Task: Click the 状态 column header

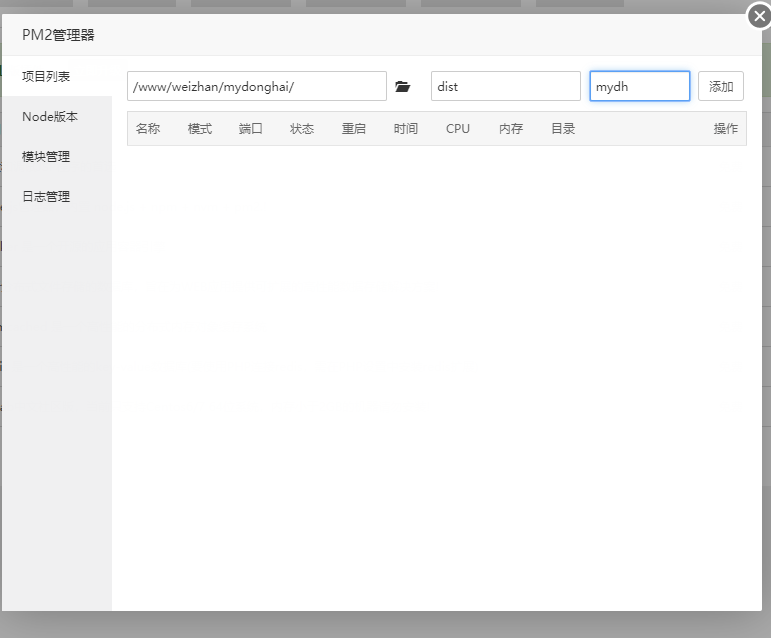Action: (302, 129)
